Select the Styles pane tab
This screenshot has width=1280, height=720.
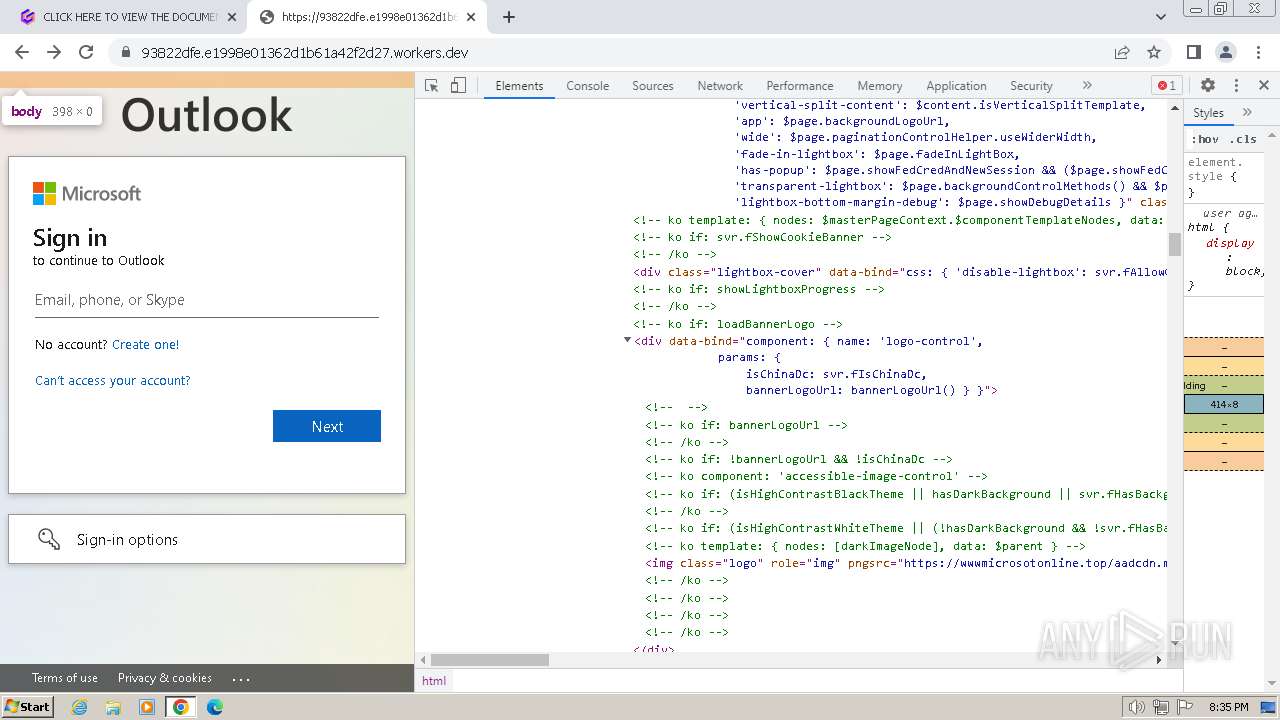tap(1208, 113)
